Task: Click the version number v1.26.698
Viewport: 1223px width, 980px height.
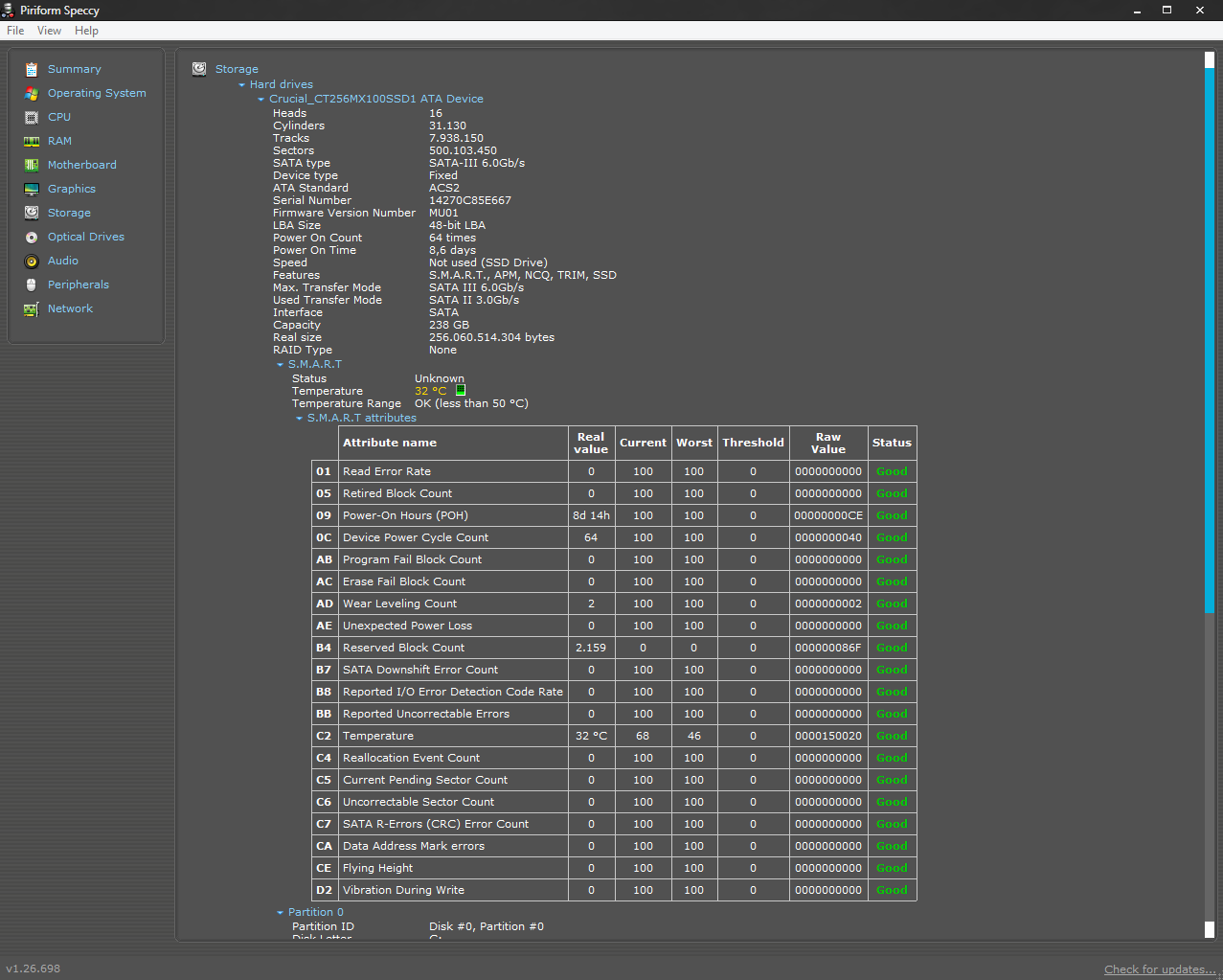Action: click(x=34, y=969)
